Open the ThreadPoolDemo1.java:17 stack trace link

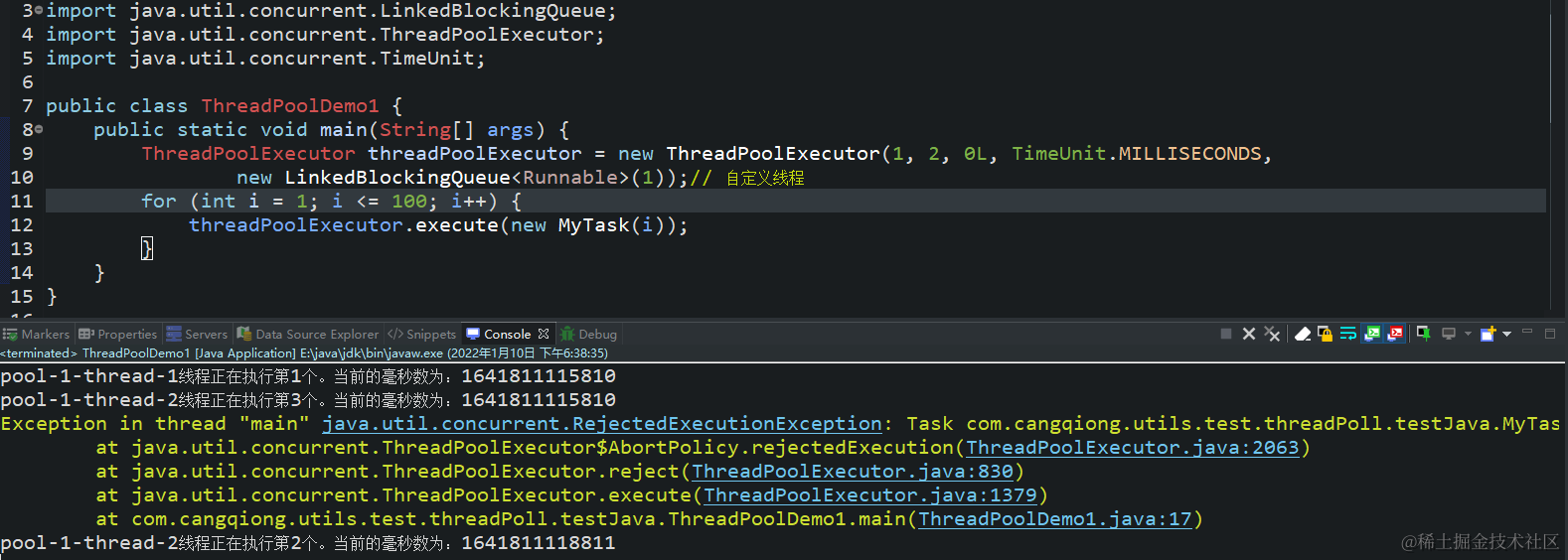coord(1054,519)
